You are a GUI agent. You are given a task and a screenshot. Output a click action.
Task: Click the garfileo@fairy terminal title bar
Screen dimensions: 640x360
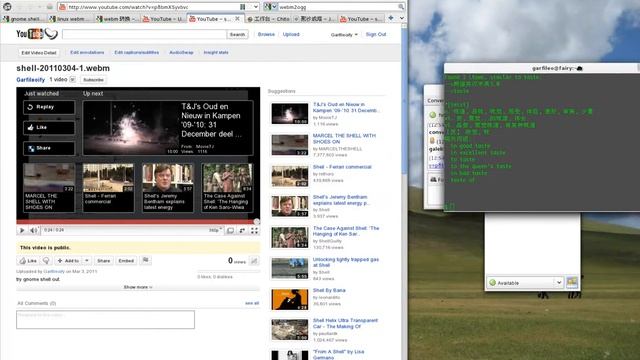pos(542,68)
